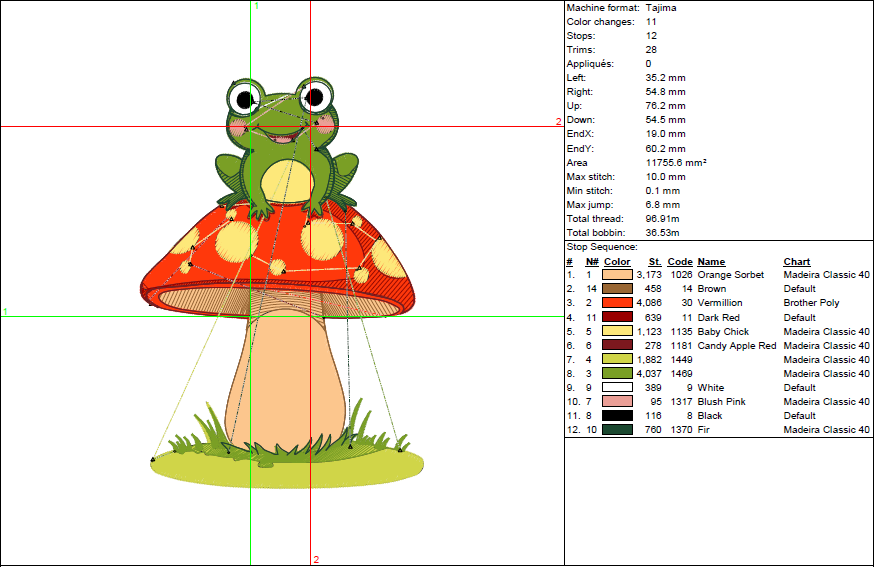
Task: Click the Brown color swatch
Action: click(x=617, y=288)
